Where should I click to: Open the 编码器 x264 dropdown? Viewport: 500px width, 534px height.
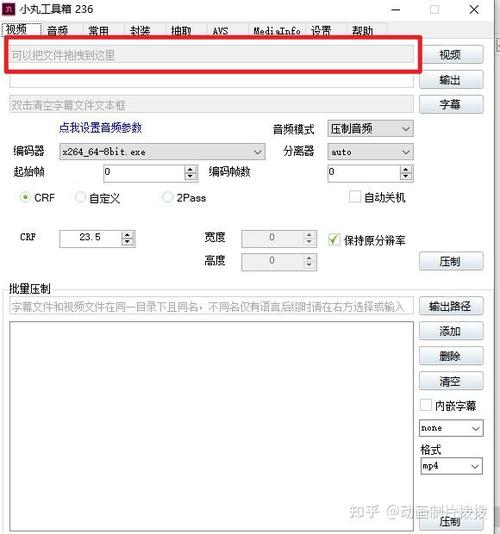[162, 152]
